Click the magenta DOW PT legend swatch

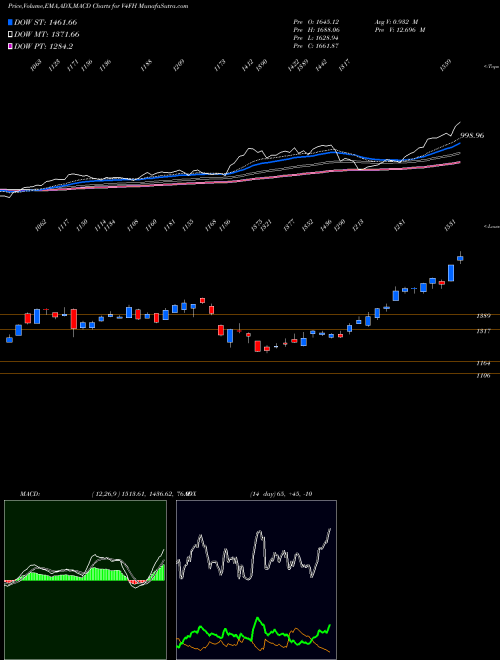[x=10, y=46]
